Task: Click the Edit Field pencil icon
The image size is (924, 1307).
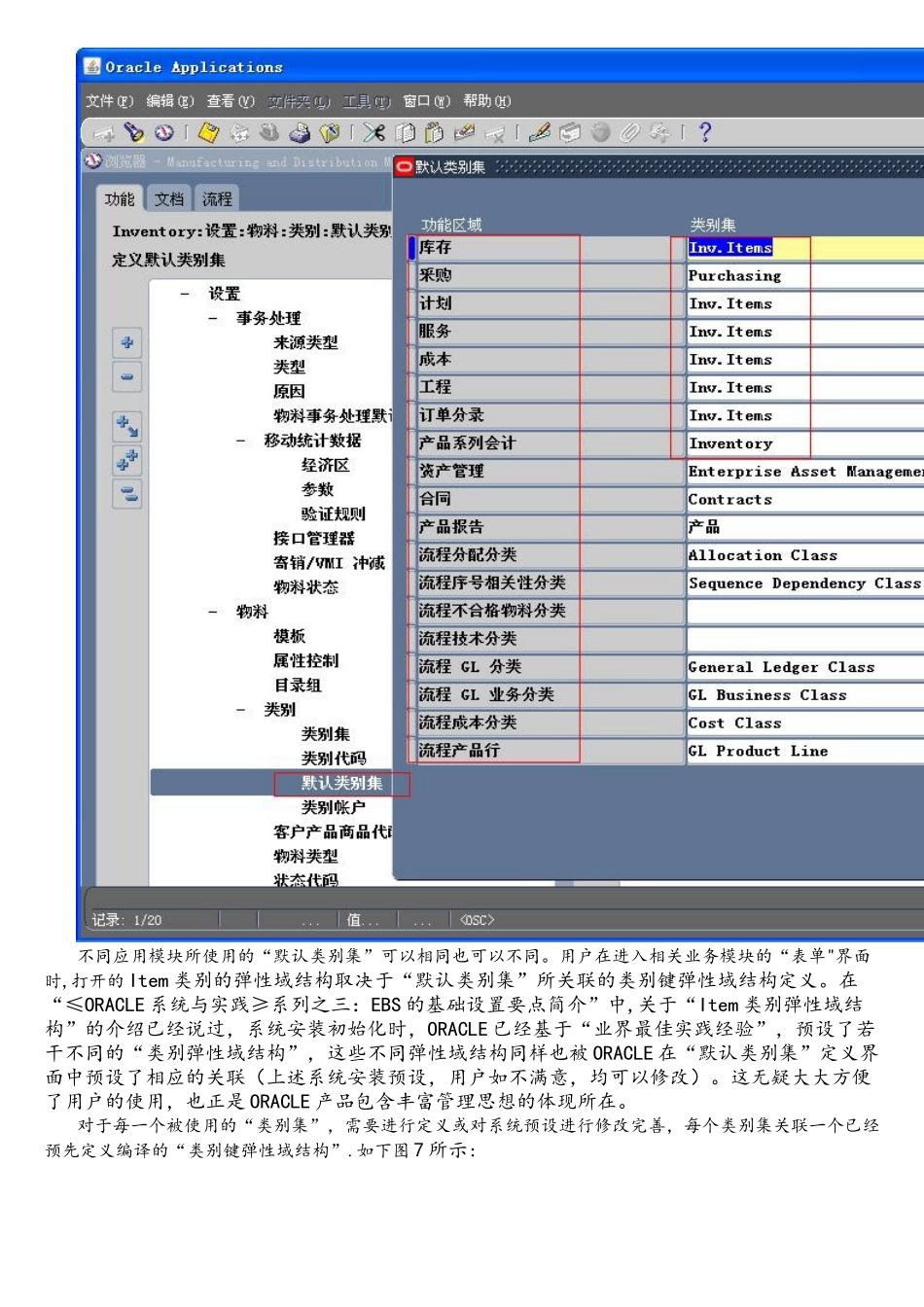Action: 540,133
